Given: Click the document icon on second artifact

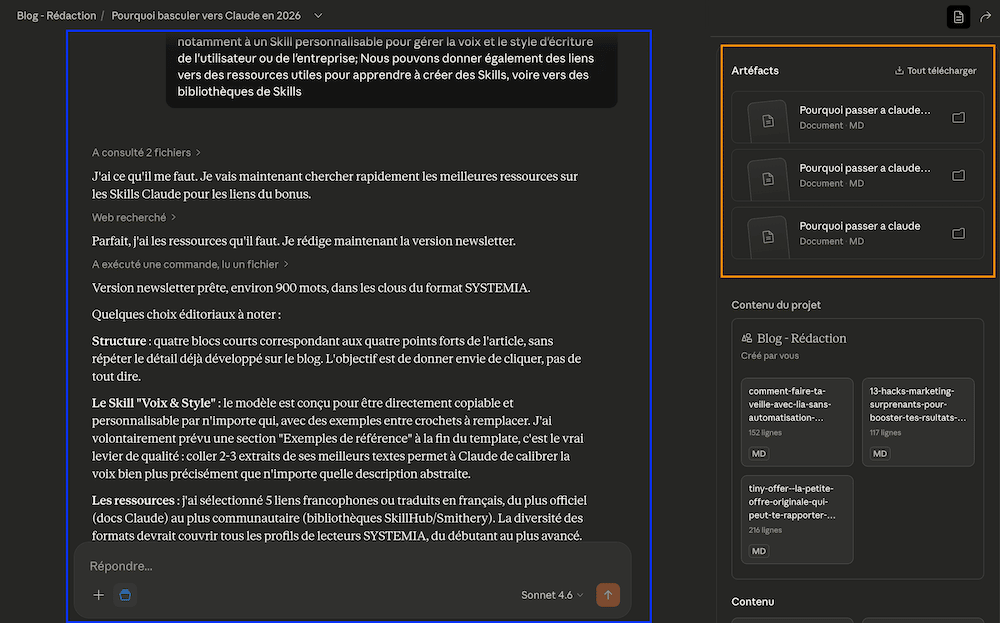Looking at the screenshot, I should pyautogui.click(x=766, y=177).
